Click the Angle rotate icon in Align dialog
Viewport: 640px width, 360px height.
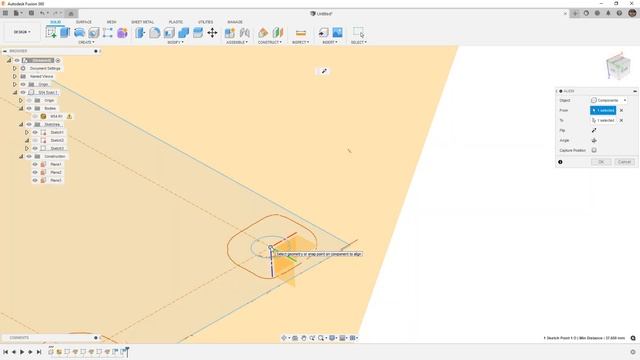pos(594,140)
